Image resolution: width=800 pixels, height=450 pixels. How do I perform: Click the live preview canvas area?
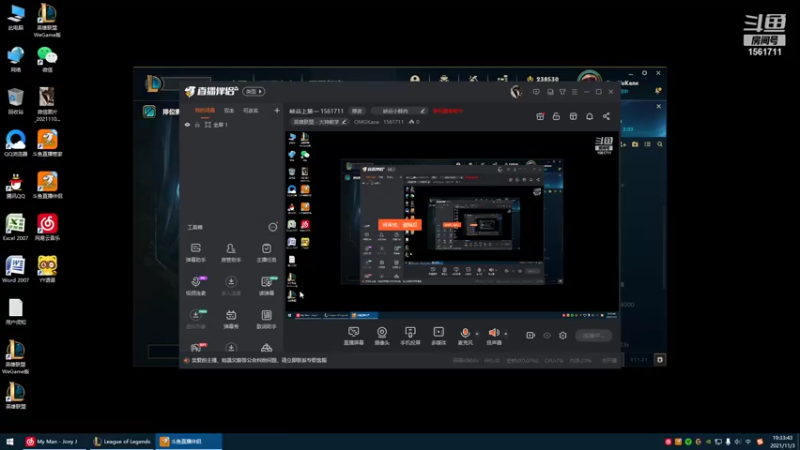click(x=452, y=226)
